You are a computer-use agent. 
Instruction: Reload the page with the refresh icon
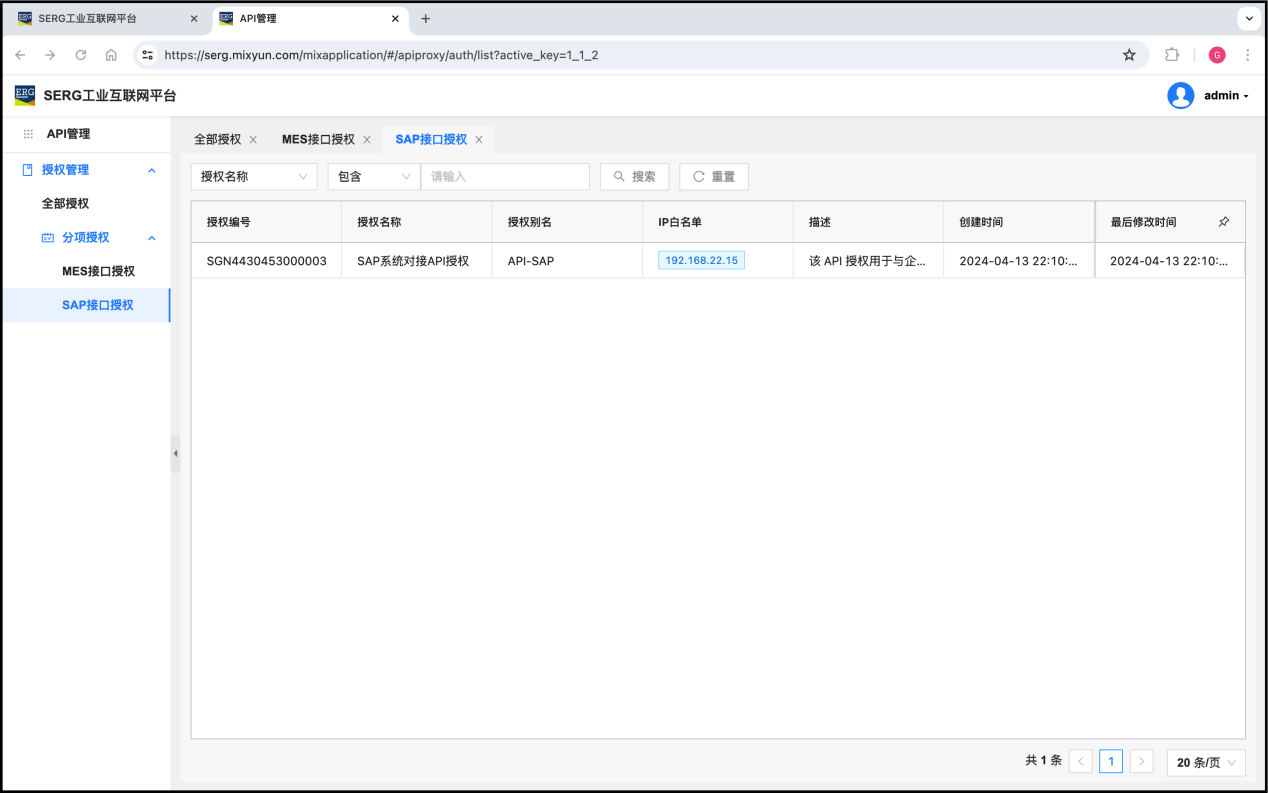(81, 55)
